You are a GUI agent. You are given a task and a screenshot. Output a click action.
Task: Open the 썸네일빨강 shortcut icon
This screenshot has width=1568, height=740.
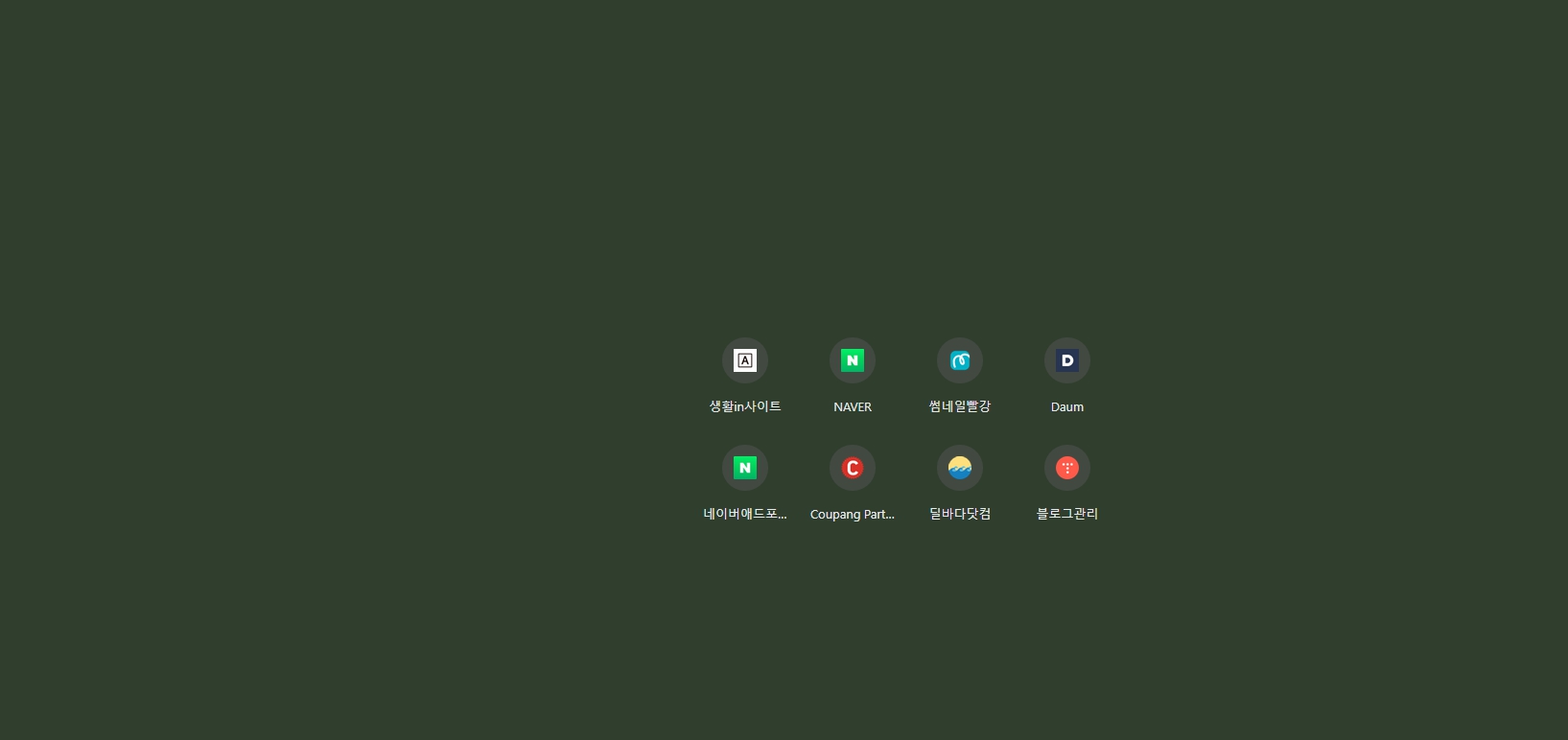[x=960, y=360]
